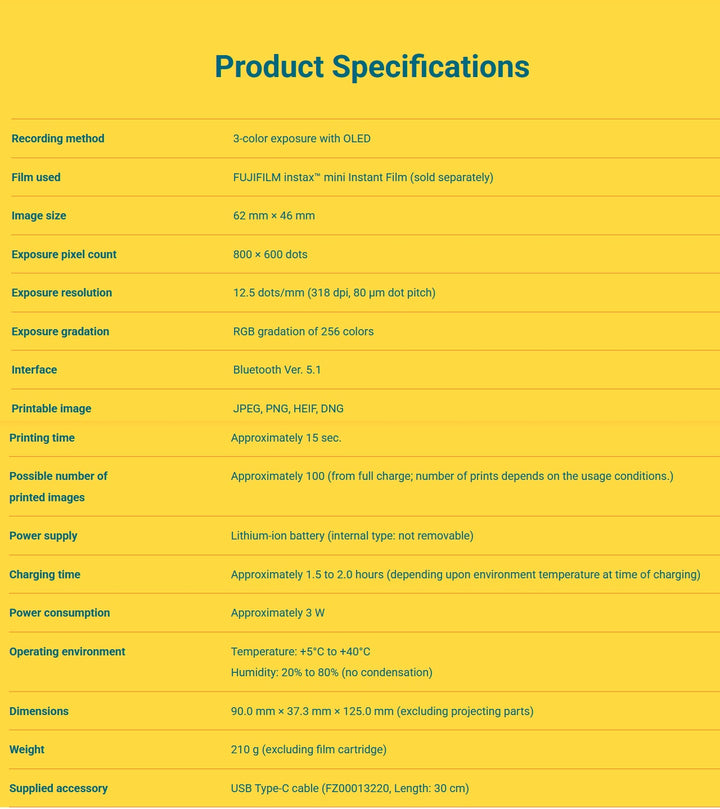Click the Image size row label
The image size is (720, 809).
pos(39,216)
